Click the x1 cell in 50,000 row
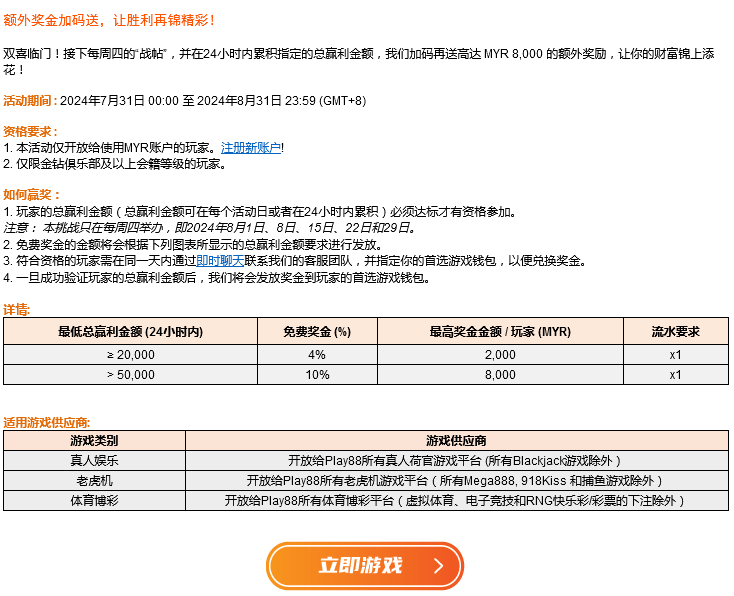This screenshot has height=596, width=734. pos(676,375)
